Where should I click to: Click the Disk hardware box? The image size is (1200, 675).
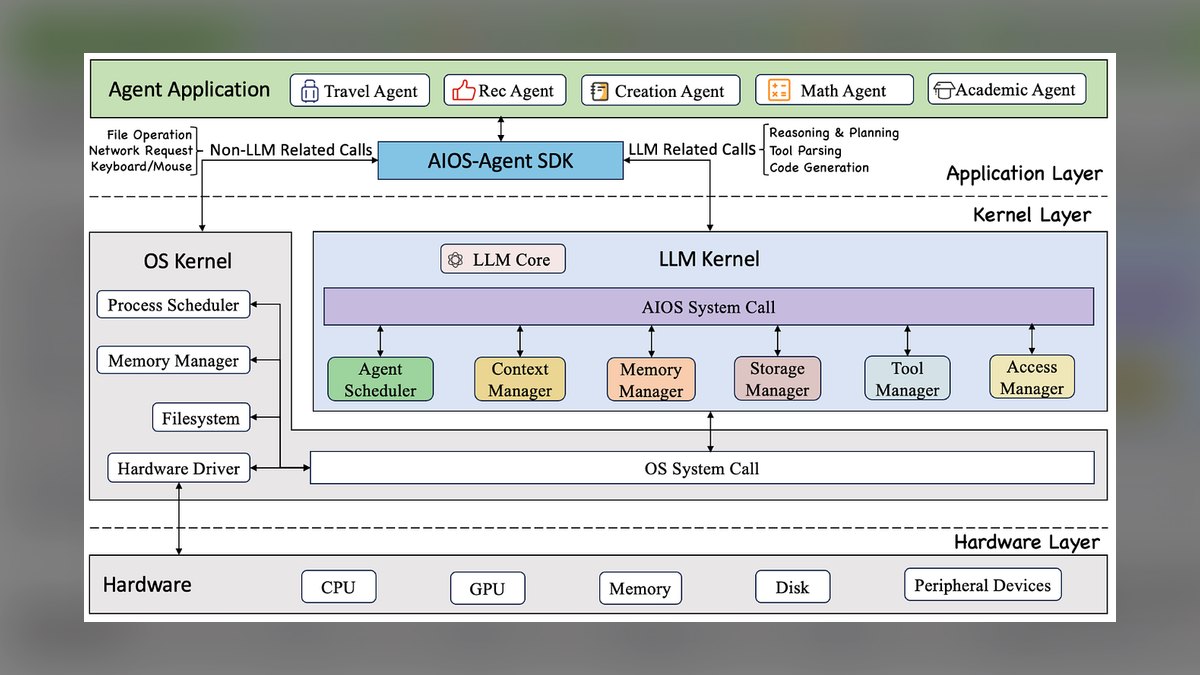point(792,587)
